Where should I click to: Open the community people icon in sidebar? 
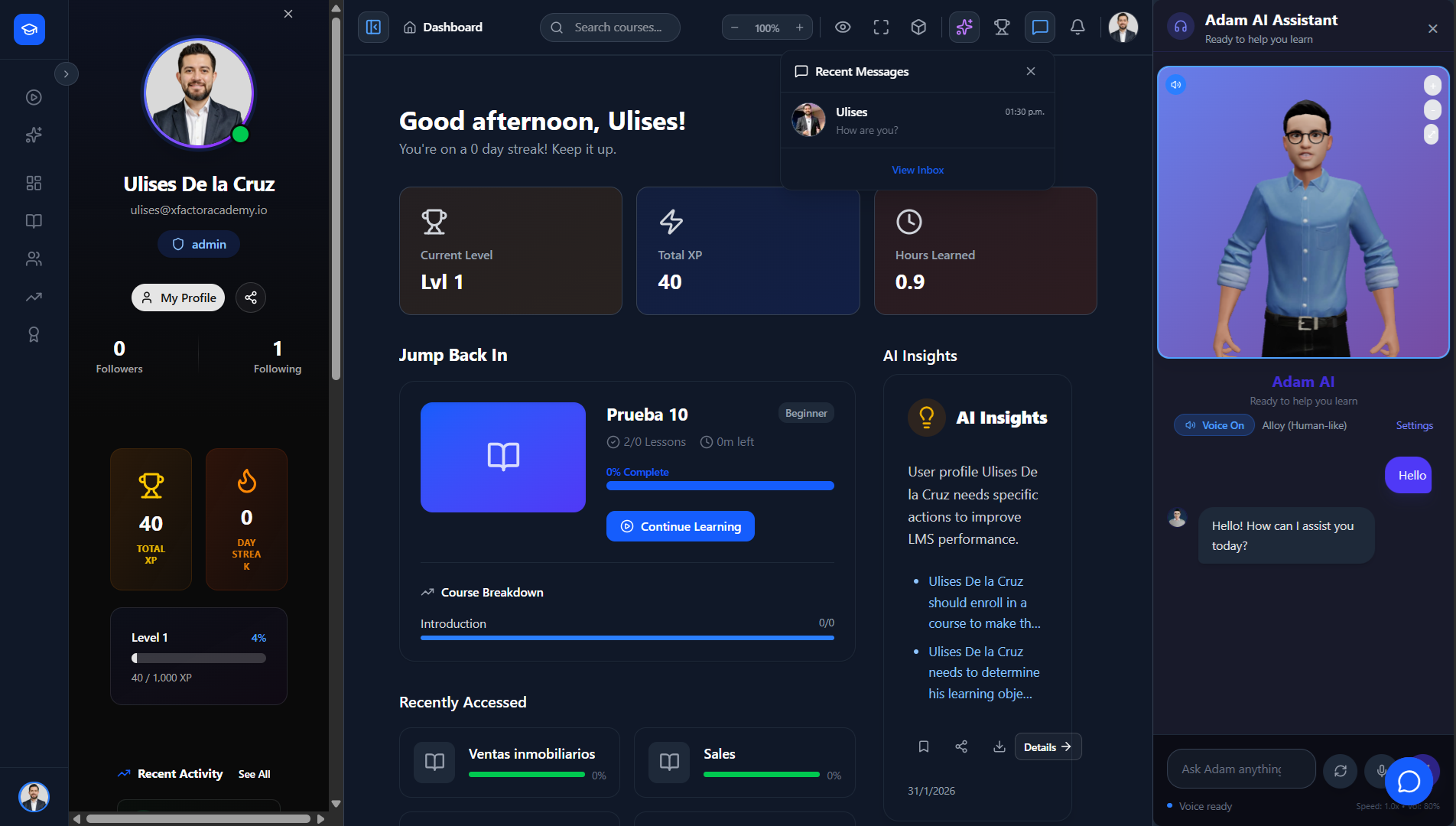click(34, 259)
